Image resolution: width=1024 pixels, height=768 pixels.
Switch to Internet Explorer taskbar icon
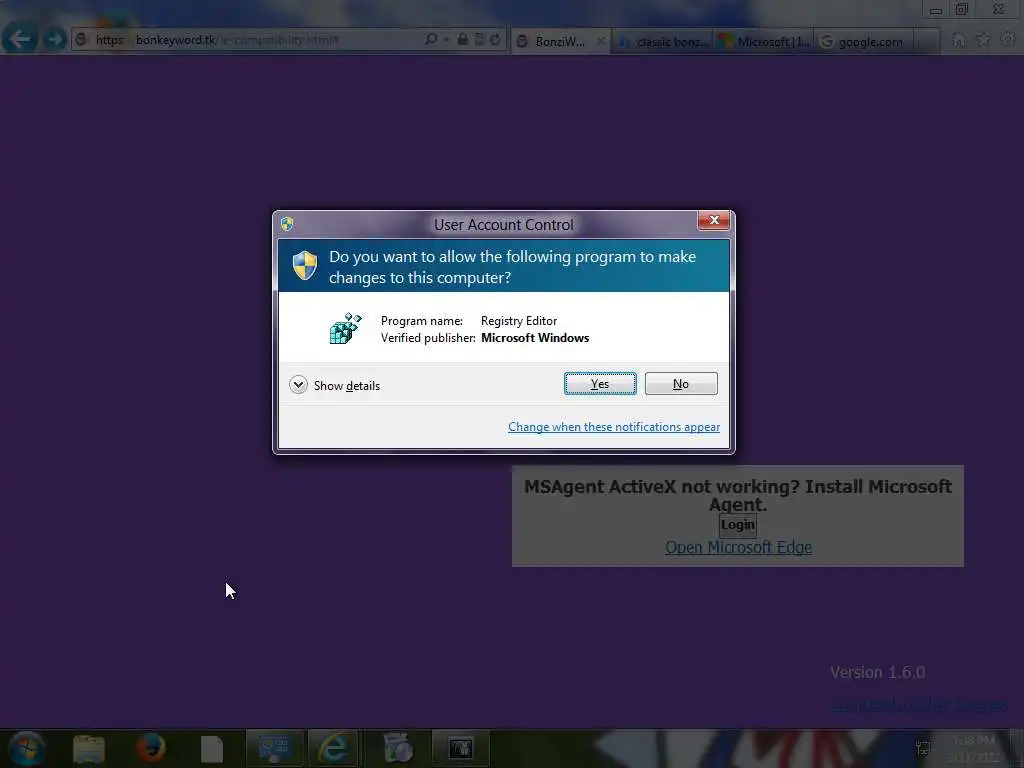333,748
